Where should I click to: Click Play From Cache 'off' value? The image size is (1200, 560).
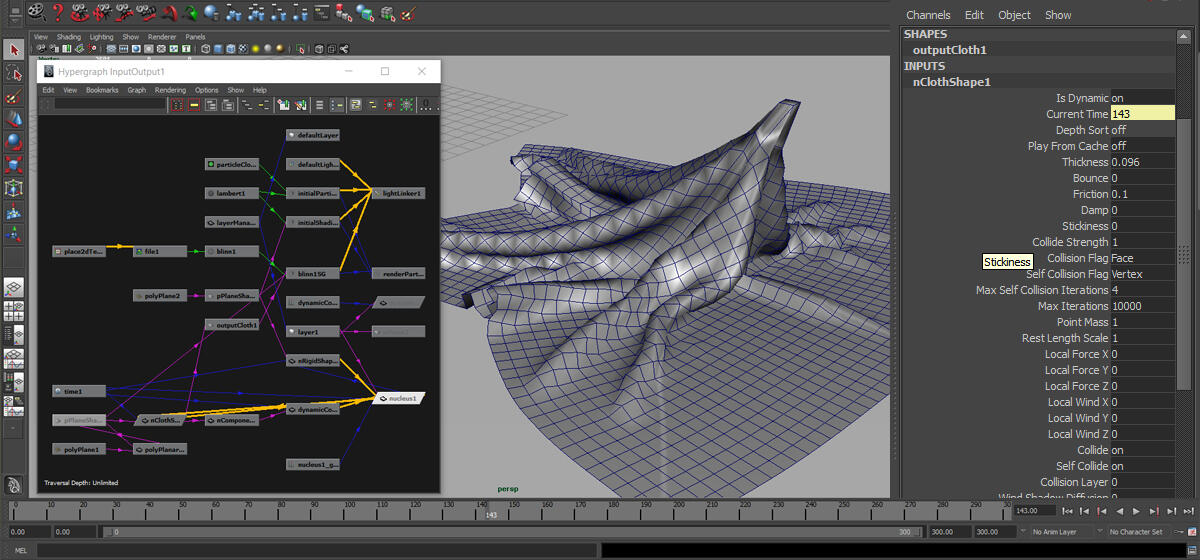click(x=1143, y=146)
